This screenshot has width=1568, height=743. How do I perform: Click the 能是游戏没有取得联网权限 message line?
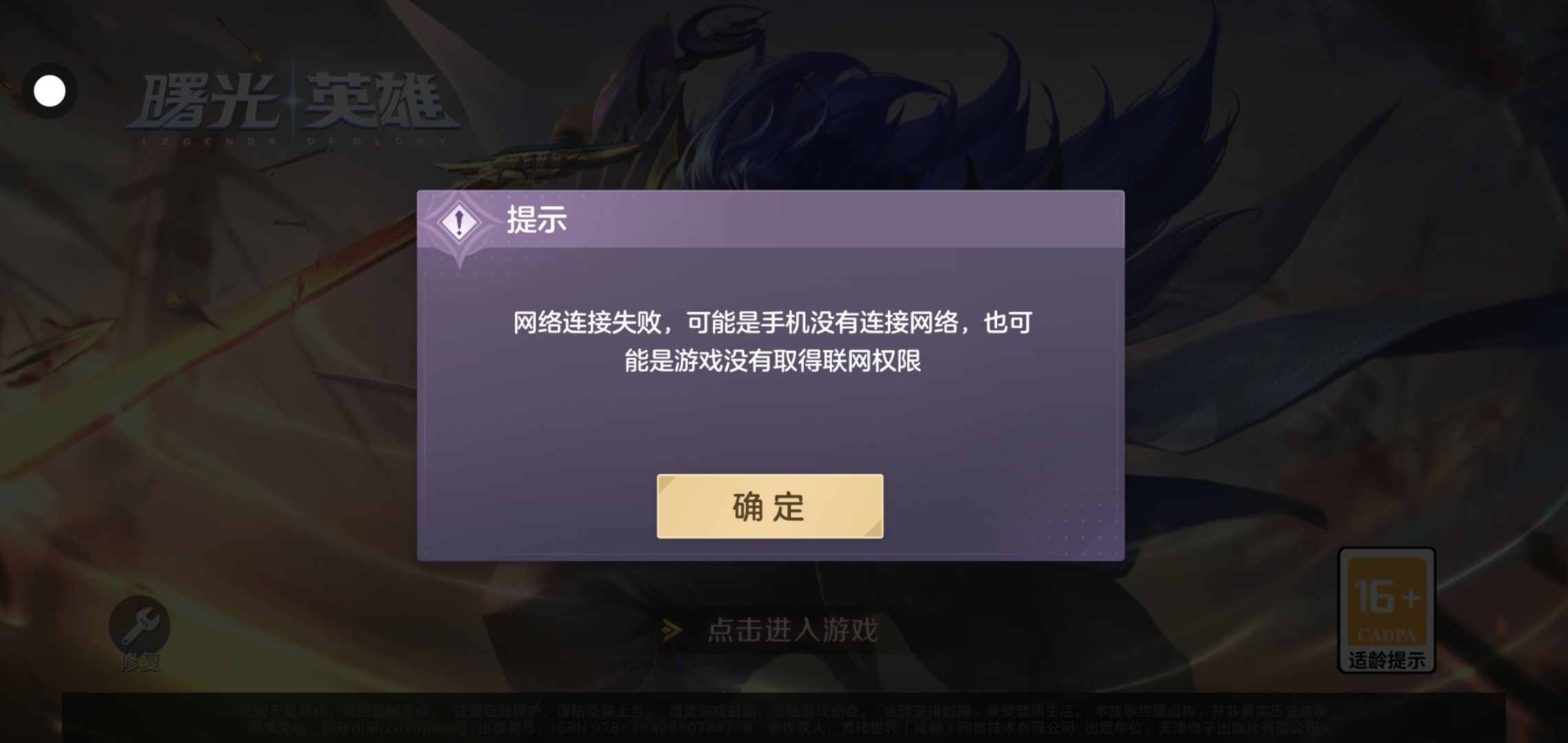coord(772,360)
